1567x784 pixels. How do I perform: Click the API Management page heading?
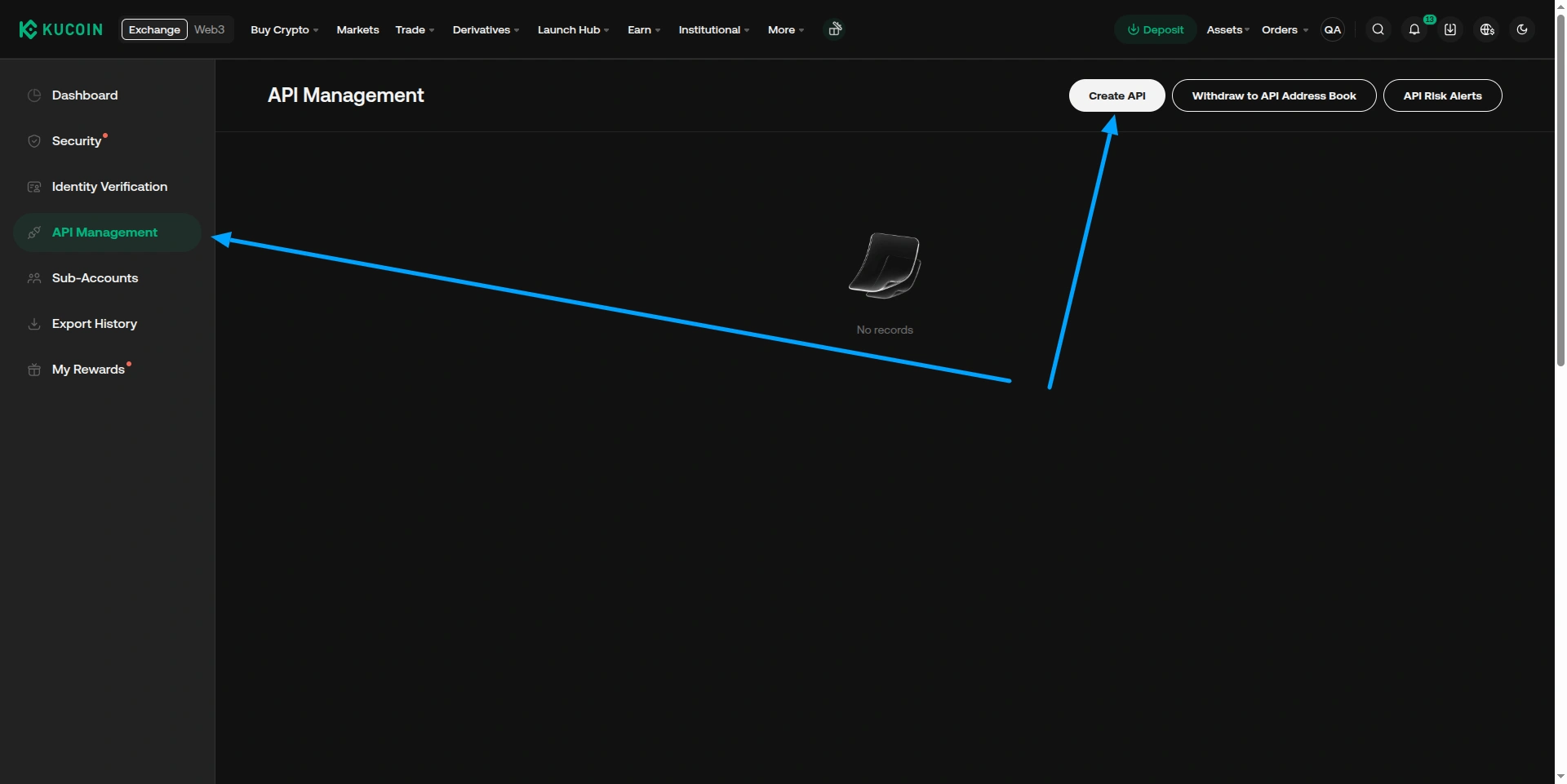pyautogui.click(x=345, y=95)
